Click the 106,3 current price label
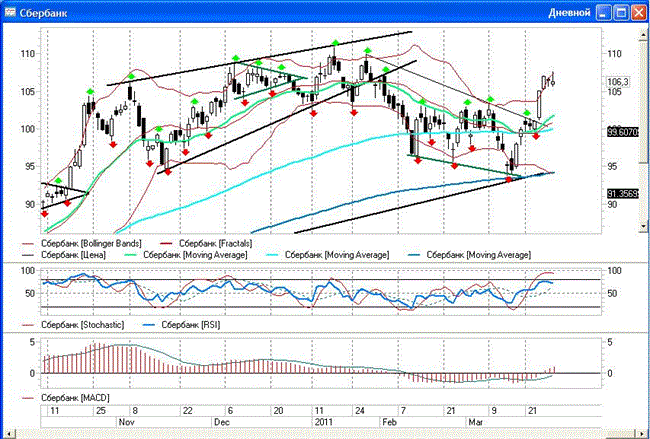Viewport: 650px width, 439px height. point(618,82)
